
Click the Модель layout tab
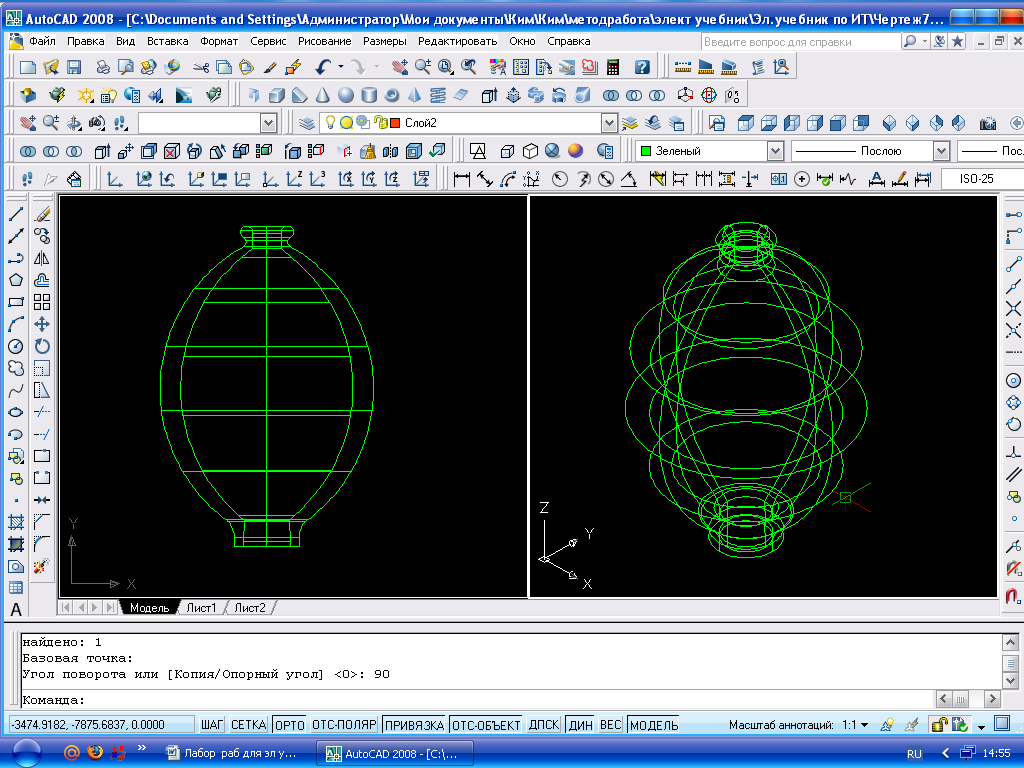coord(149,608)
